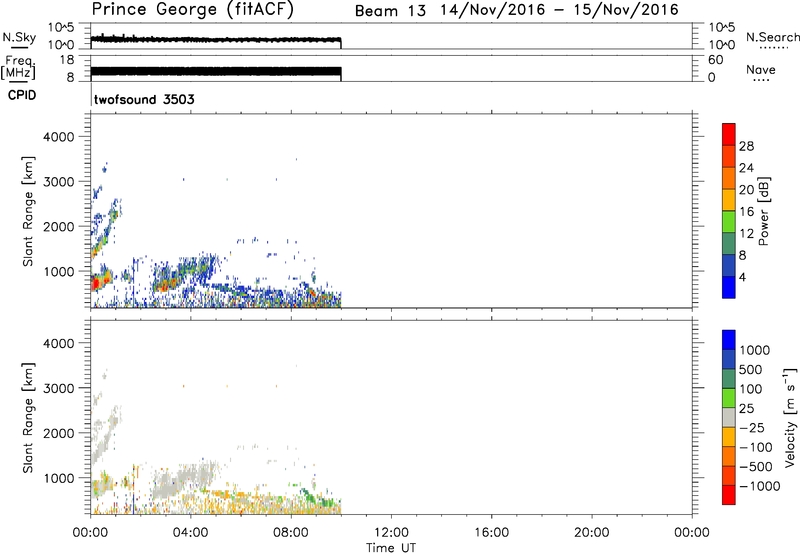The height and width of the screenshot is (554, 800).
Task: Click the "N.Sky" legend label
Action: [19, 37]
